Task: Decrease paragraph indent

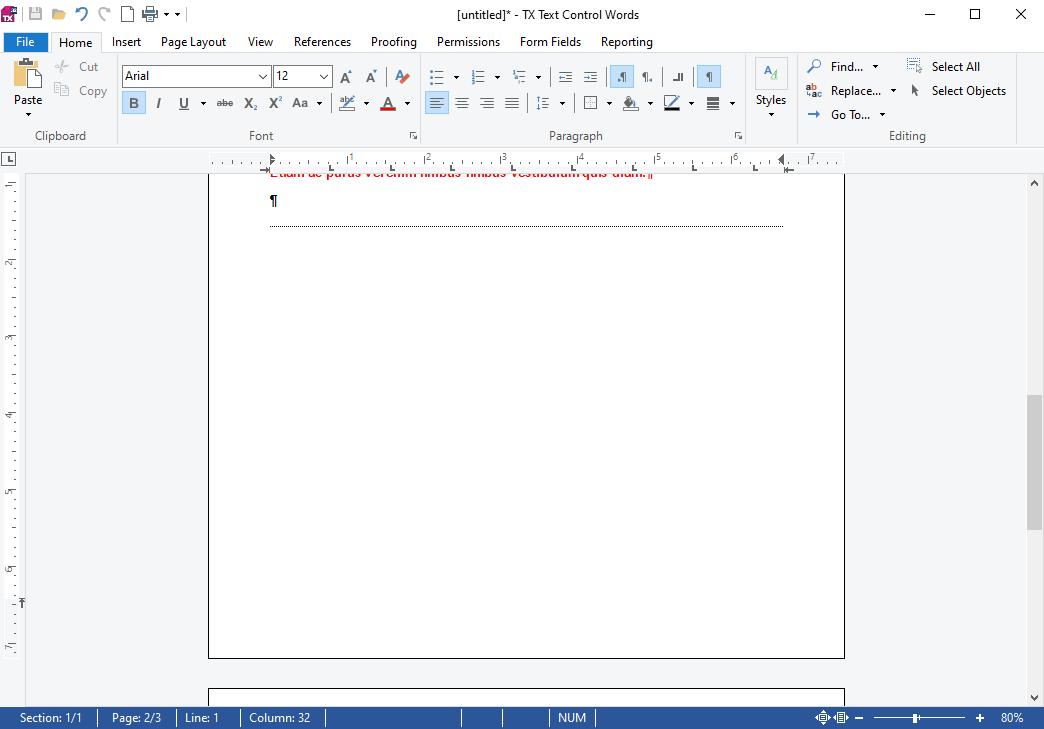Action: coord(565,77)
